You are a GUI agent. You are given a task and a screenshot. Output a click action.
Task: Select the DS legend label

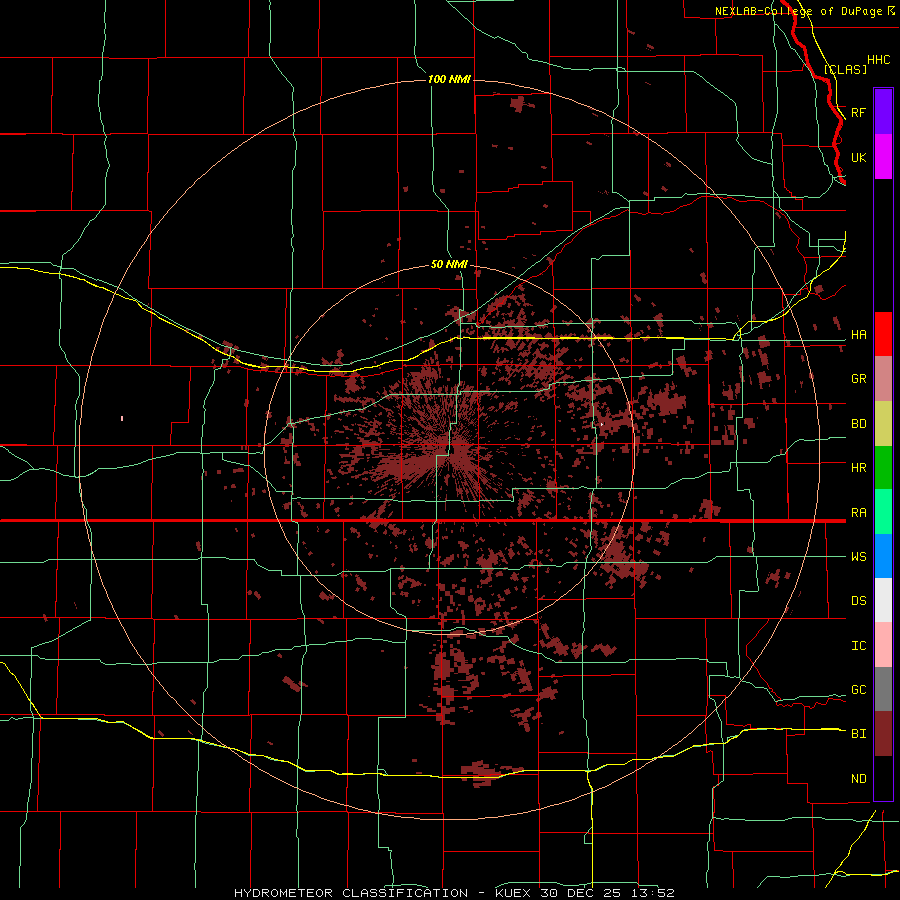coord(858,600)
